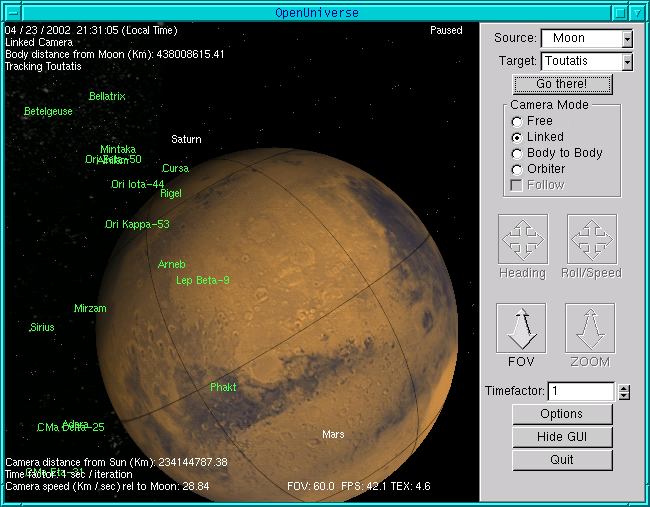The width and height of the screenshot is (650, 507).
Task: Toggle the Follow checkbox
Action: click(x=517, y=185)
